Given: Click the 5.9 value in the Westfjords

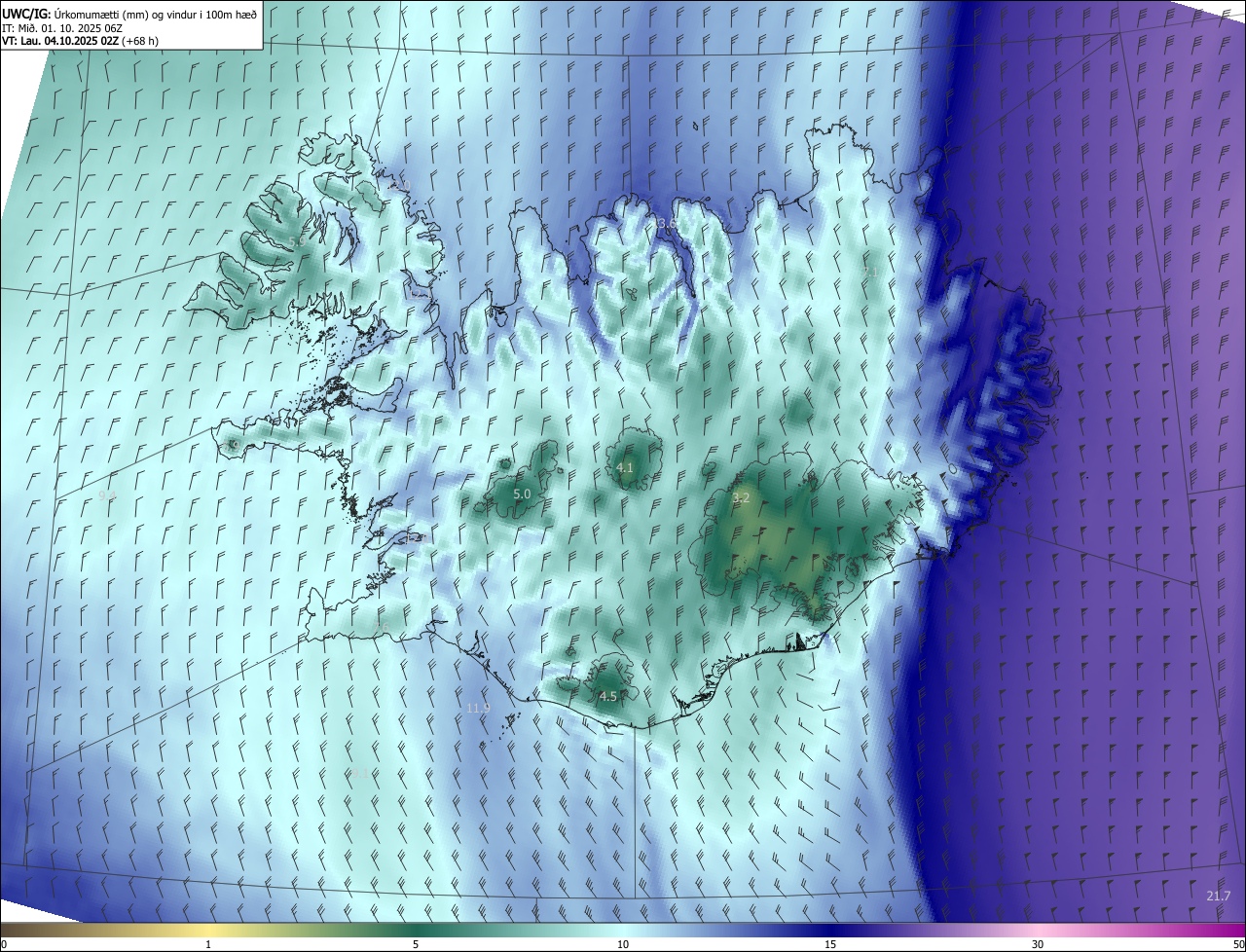Looking at the screenshot, I should (x=297, y=240).
